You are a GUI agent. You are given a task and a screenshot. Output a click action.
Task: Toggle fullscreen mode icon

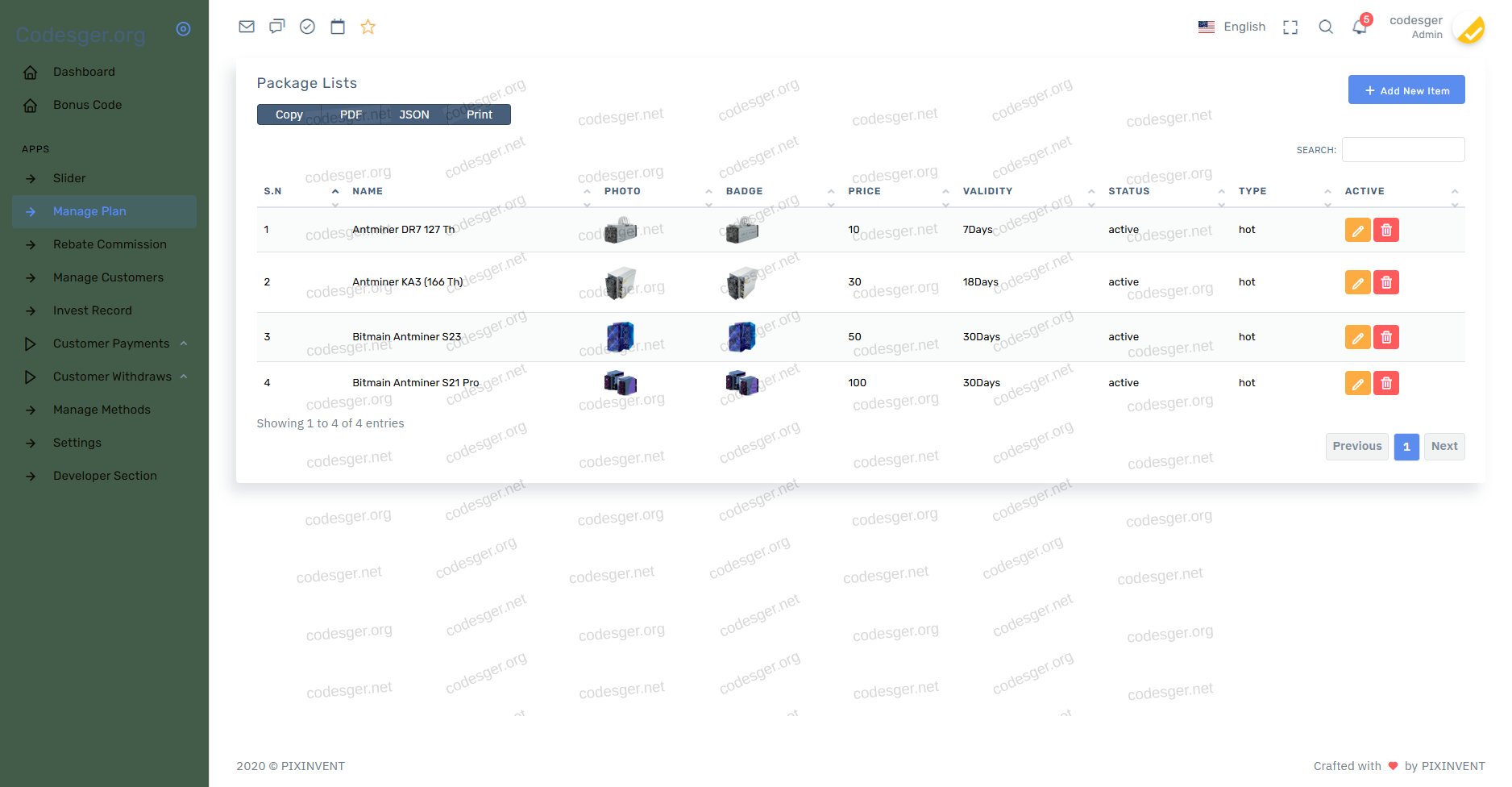coord(1290,27)
